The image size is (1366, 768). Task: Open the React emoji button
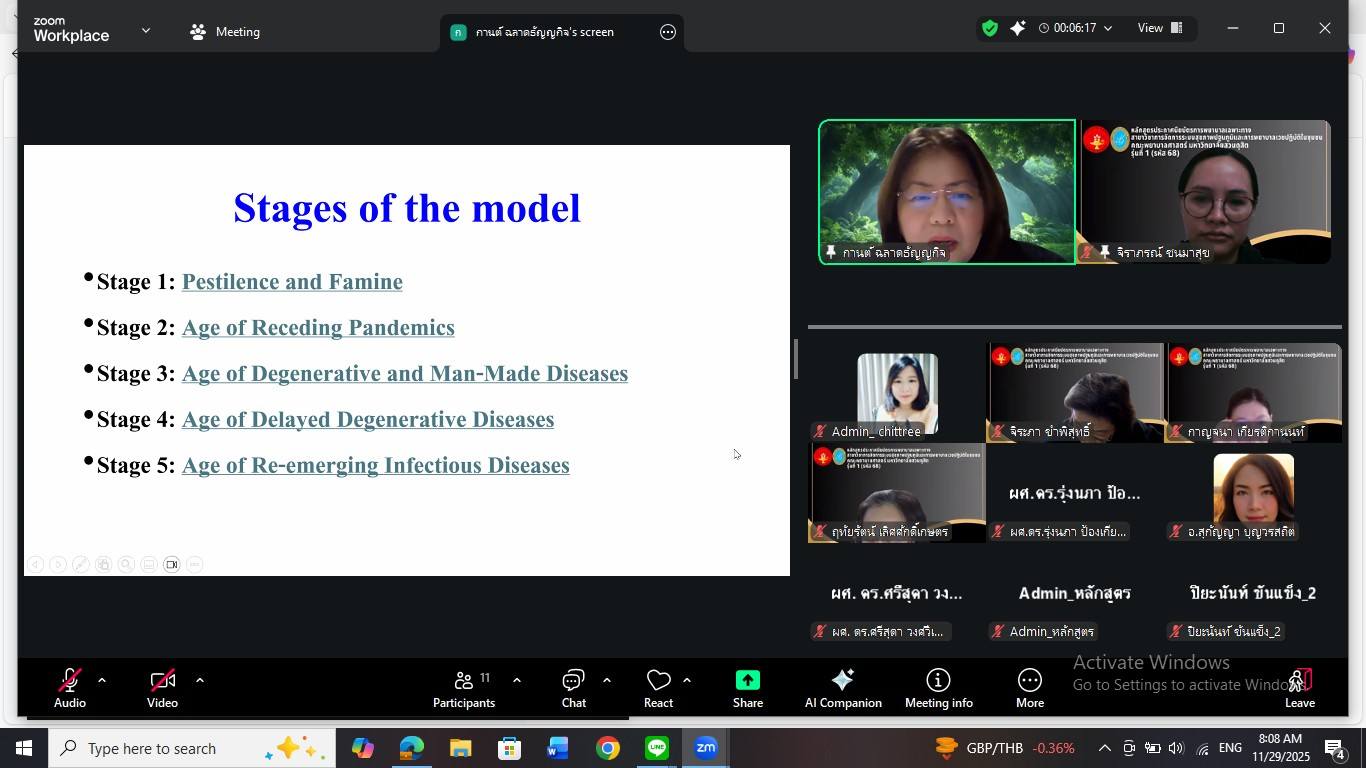coord(658,688)
